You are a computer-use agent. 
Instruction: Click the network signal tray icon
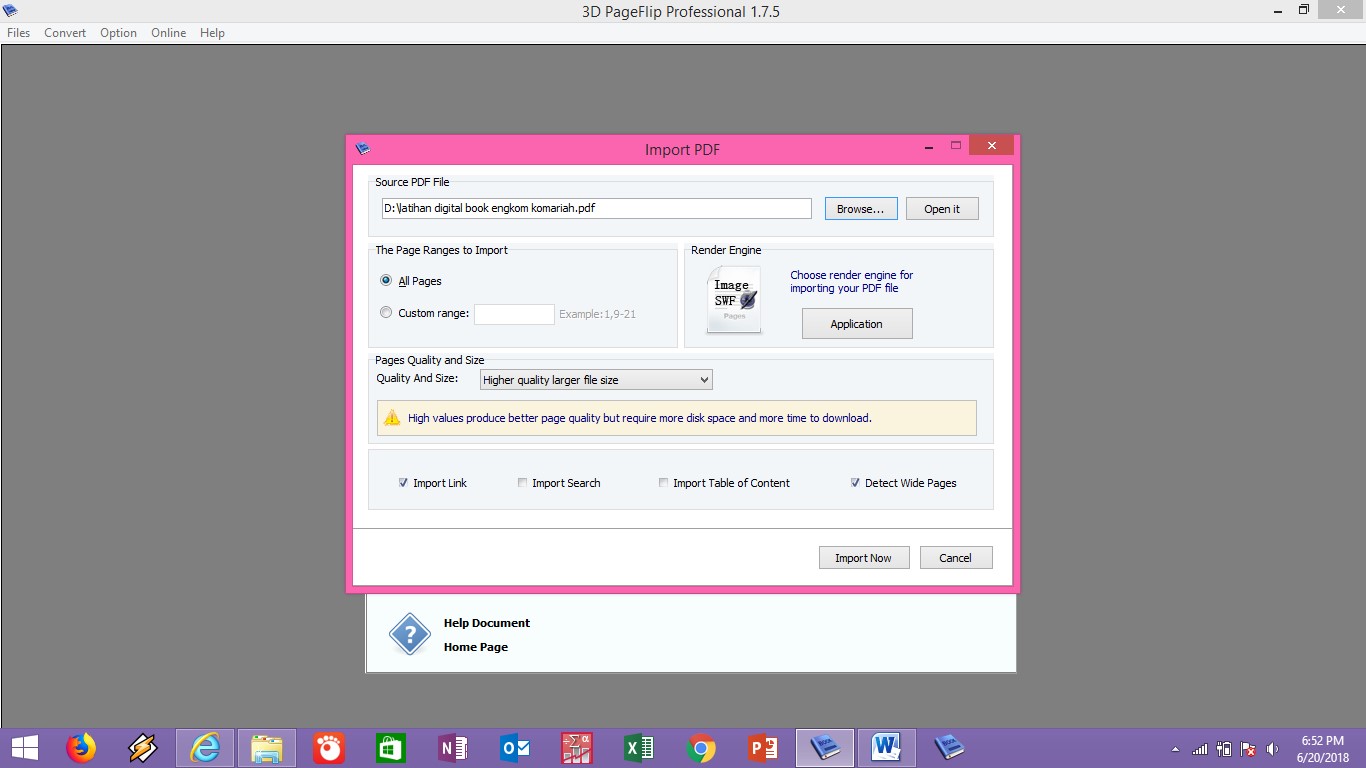(1200, 749)
